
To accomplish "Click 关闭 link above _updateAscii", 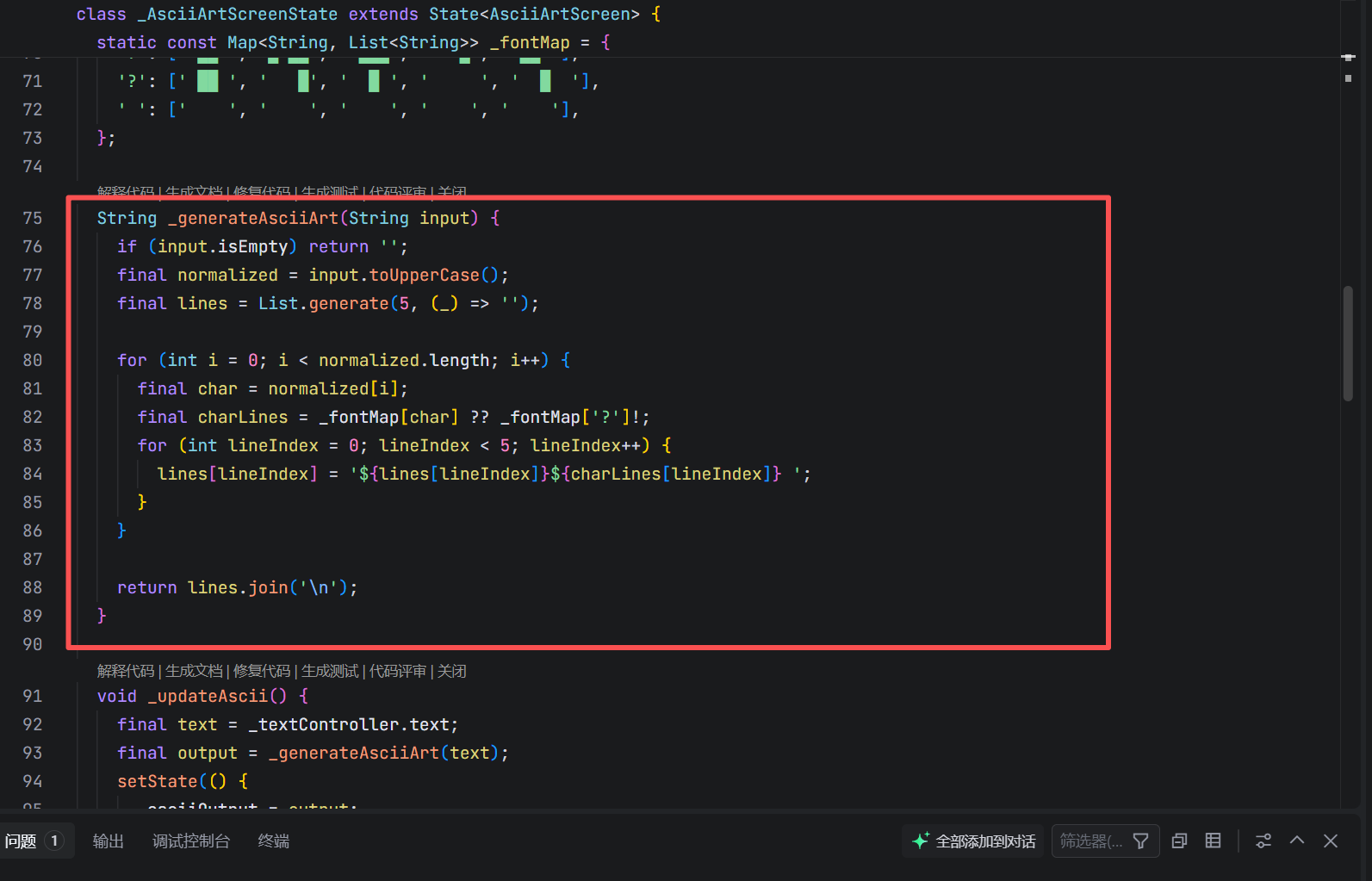I will [x=452, y=671].
